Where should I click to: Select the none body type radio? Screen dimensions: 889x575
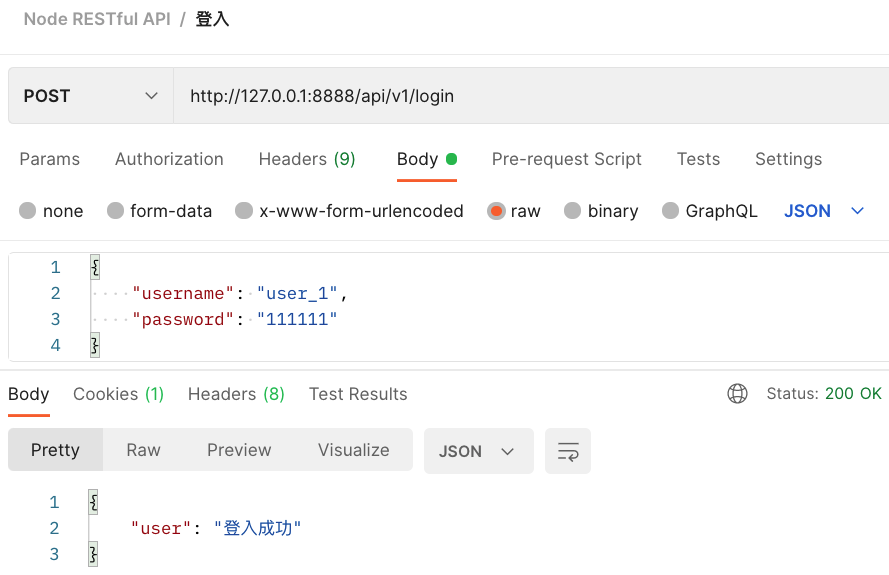[27, 211]
